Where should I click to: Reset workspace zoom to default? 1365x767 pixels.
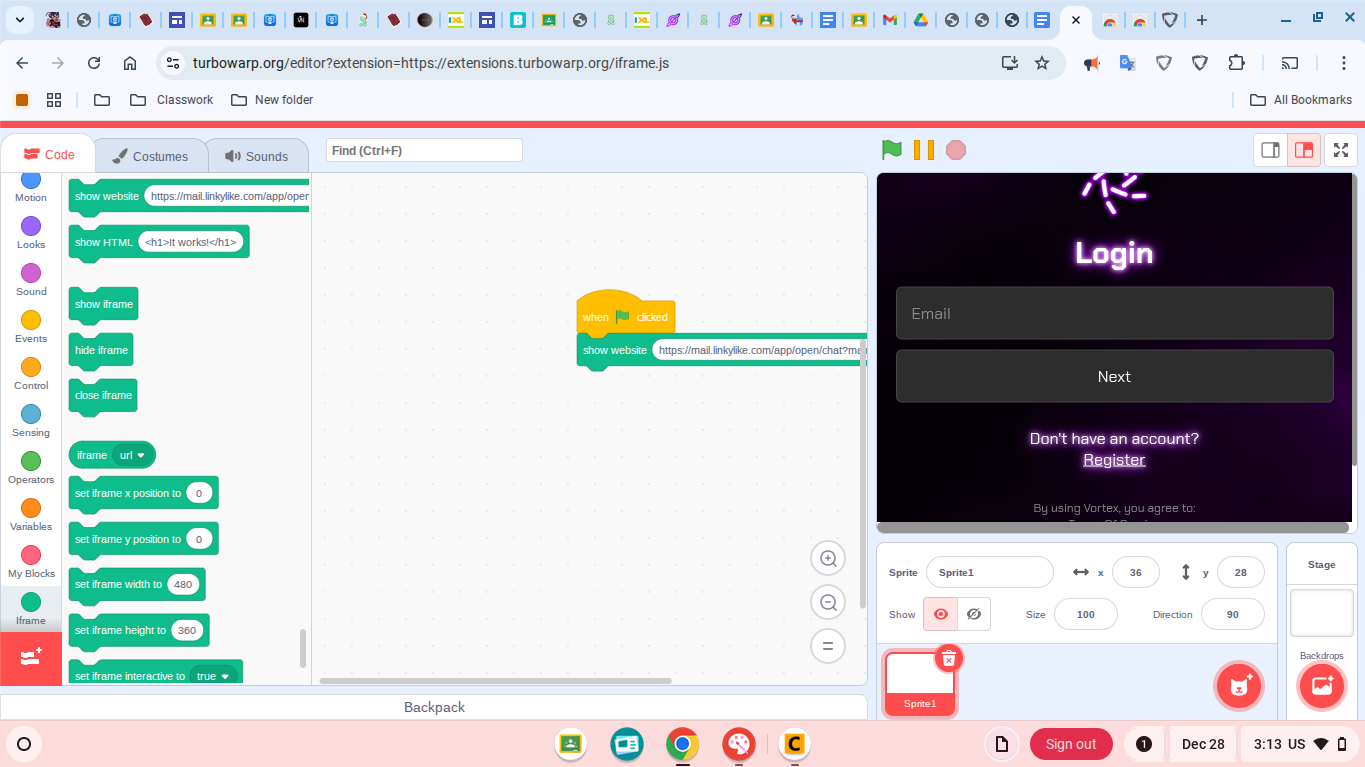[x=828, y=646]
